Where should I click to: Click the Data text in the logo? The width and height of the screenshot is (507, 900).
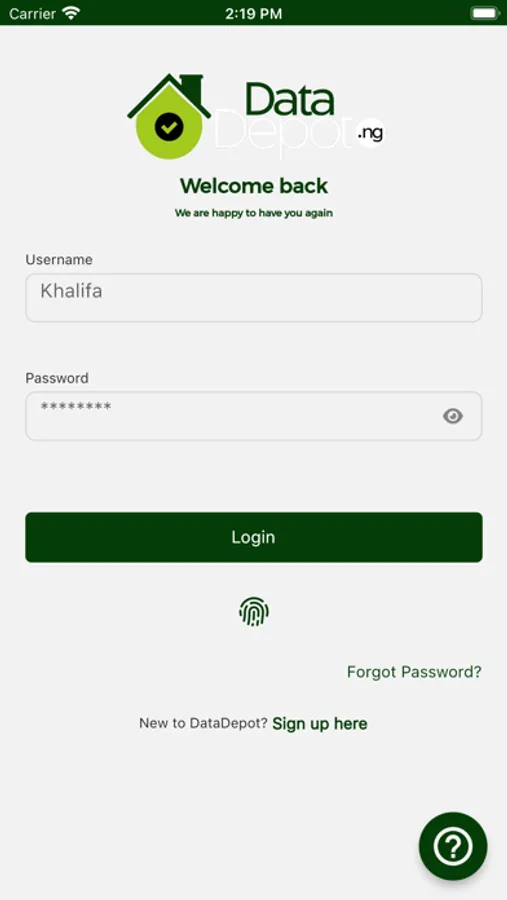[289, 98]
